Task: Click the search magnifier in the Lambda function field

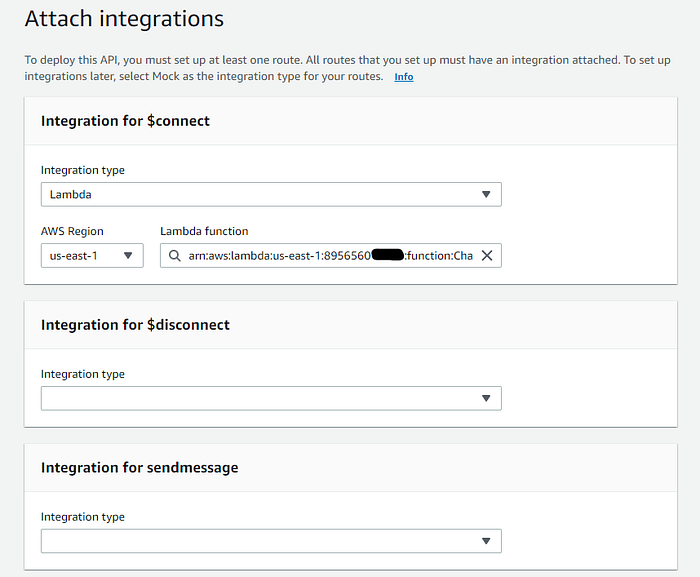Action: pyautogui.click(x=174, y=256)
